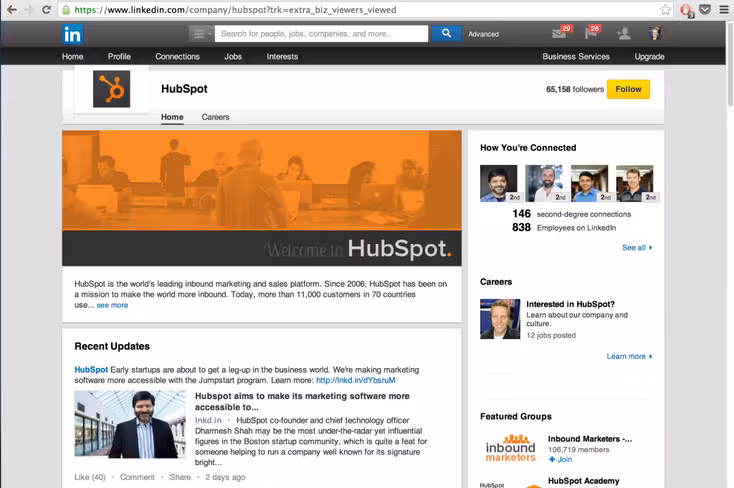This screenshot has height=488, width=734.
Task: Comment on the HubSpot update
Action: coord(137,477)
